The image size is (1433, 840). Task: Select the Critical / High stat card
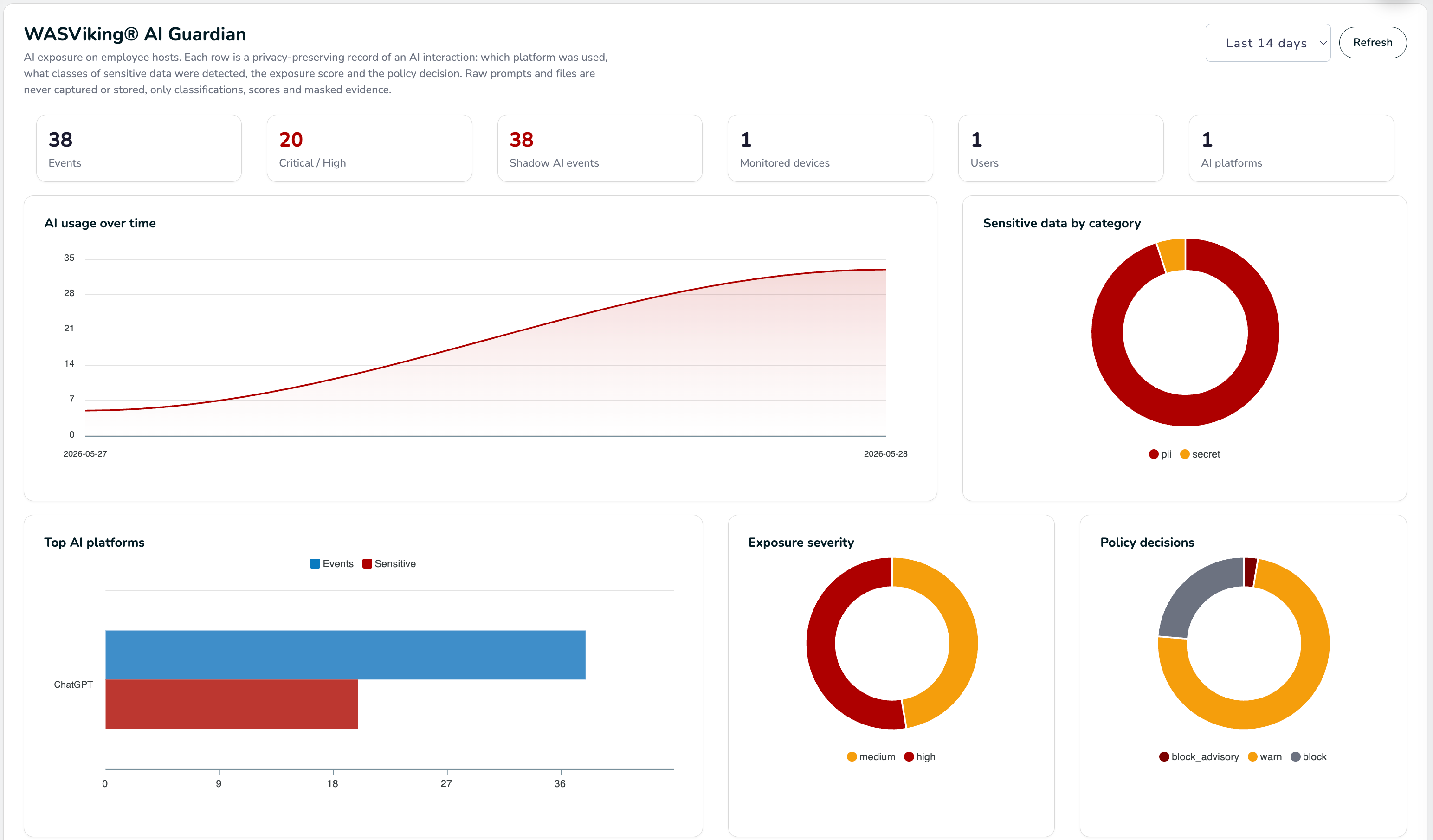pos(369,149)
